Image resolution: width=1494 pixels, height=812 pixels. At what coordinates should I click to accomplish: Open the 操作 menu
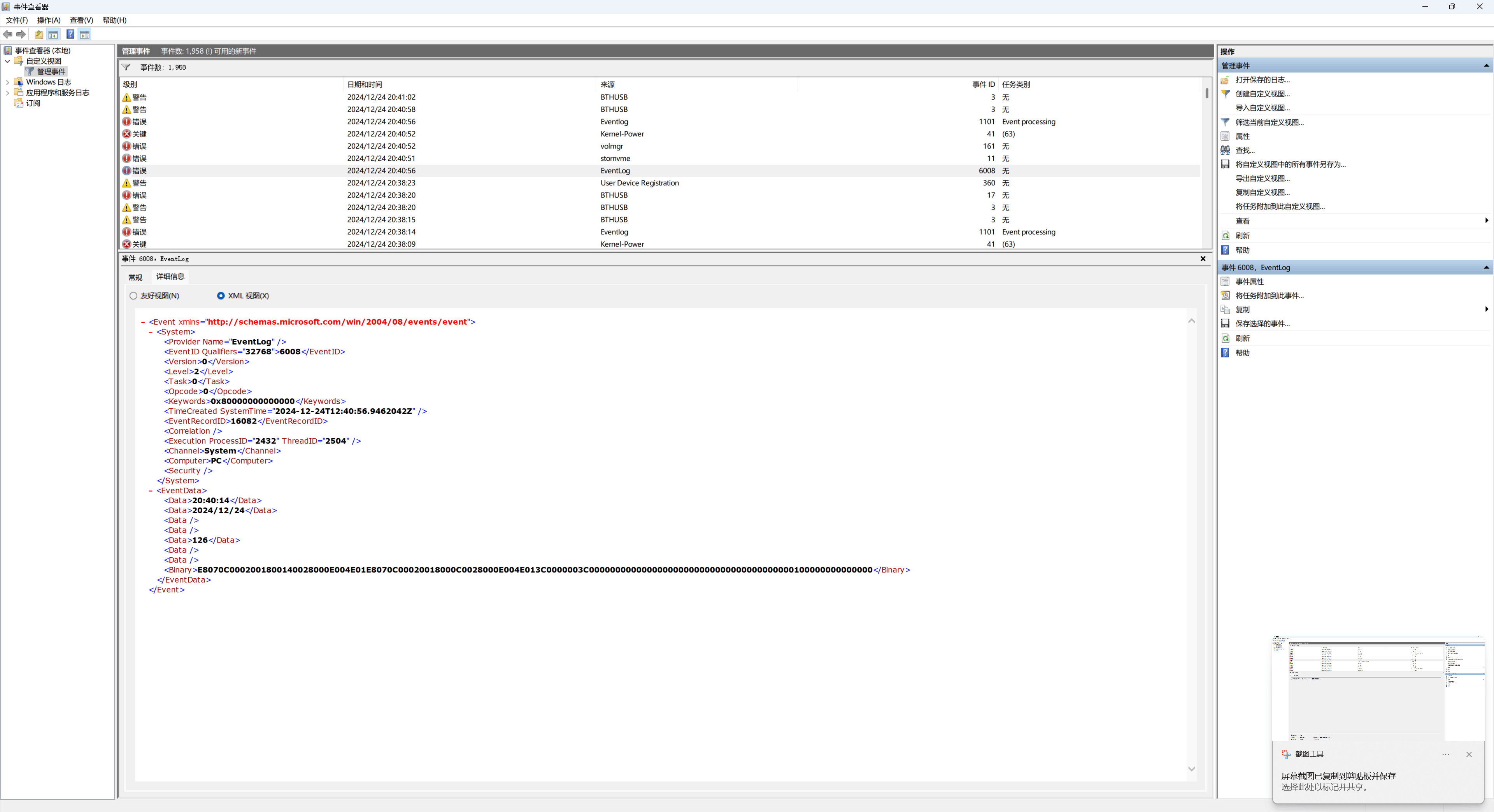point(49,20)
